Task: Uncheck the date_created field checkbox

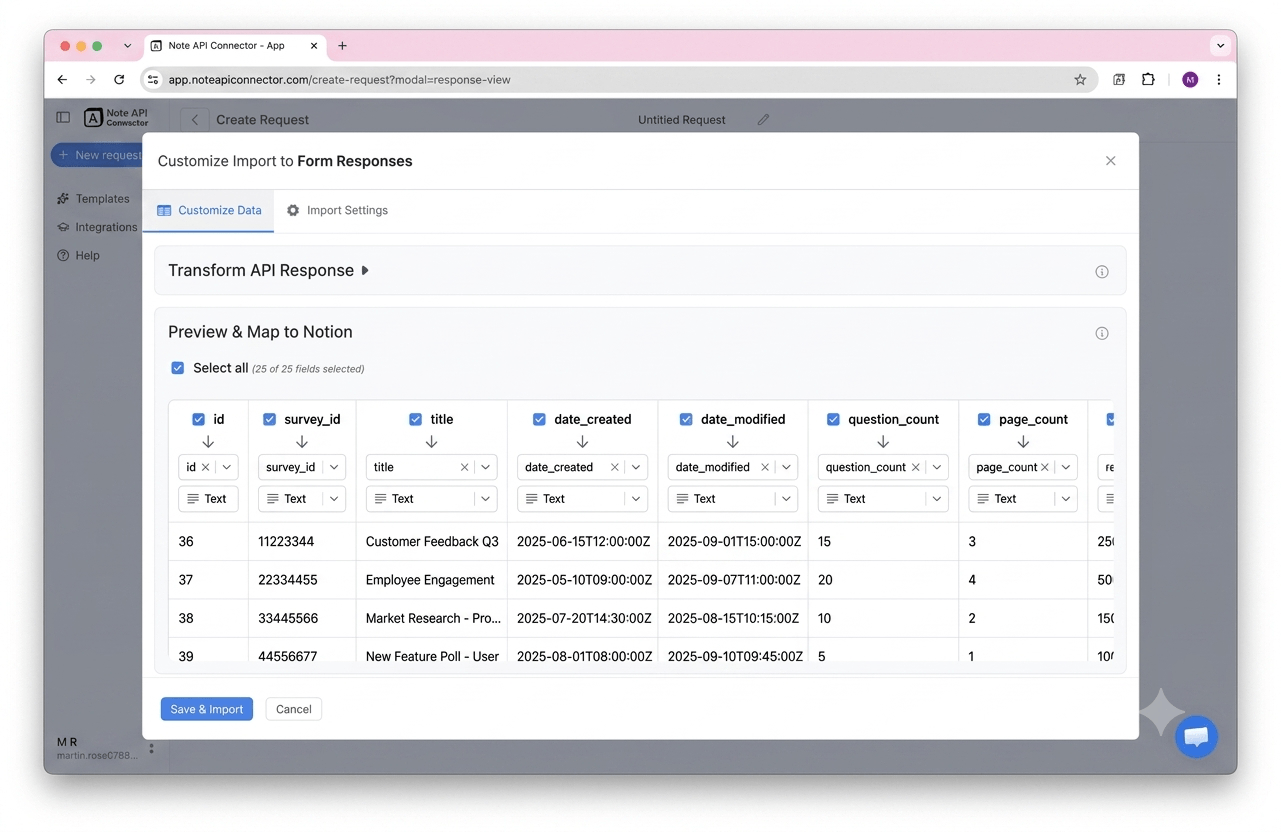Action: pyautogui.click(x=539, y=420)
